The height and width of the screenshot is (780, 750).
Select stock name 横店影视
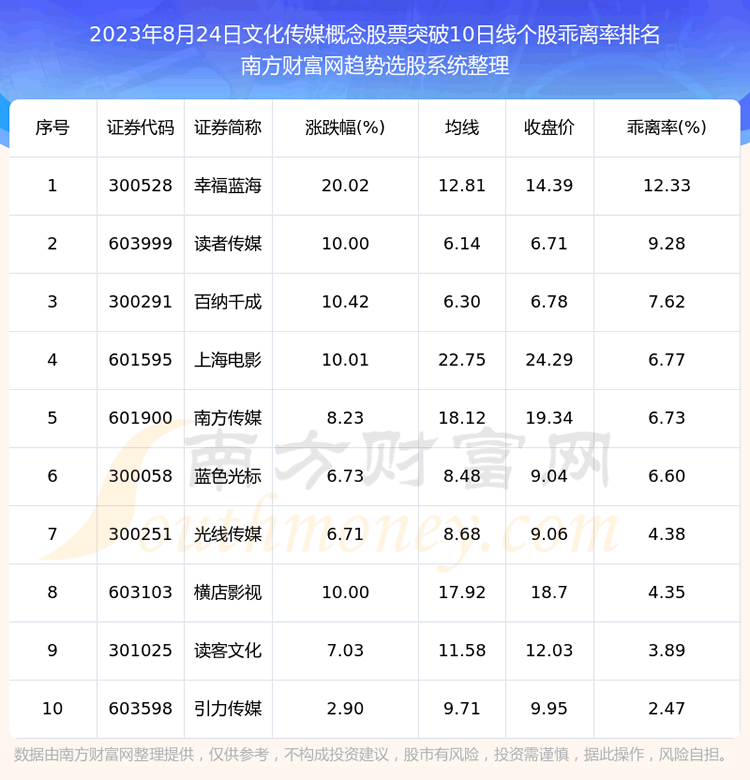click(228, 592)
